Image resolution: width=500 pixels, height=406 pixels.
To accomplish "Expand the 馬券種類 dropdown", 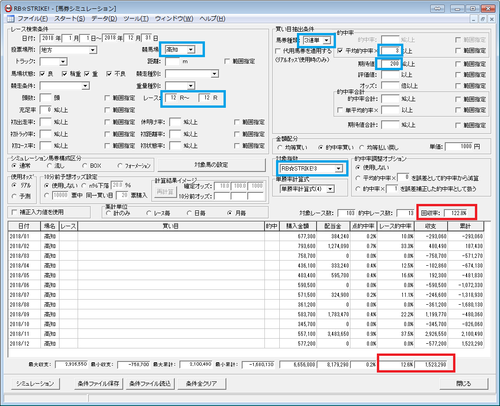I will tap(326, 40).
